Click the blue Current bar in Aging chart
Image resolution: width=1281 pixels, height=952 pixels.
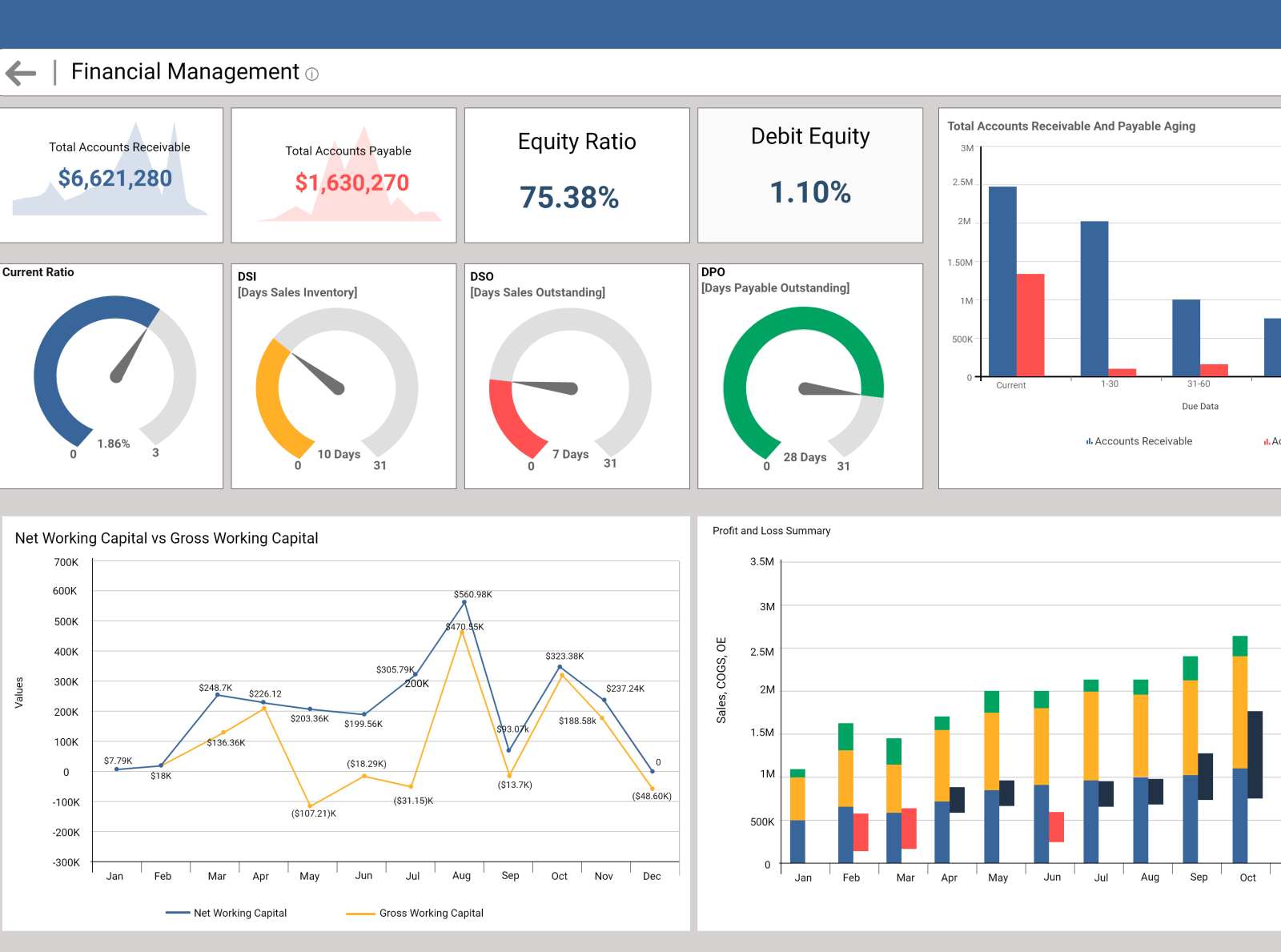(1002, 281)
